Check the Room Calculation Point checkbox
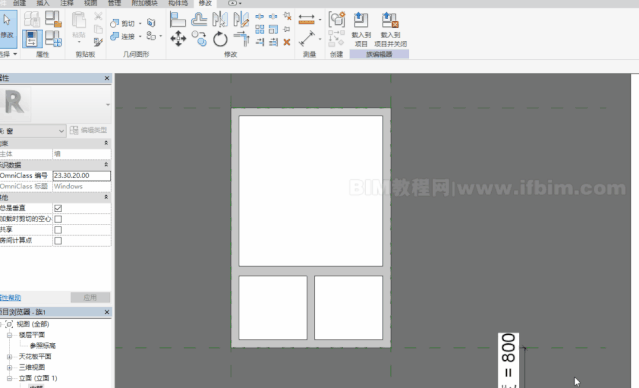 click(x=58, y=241)
